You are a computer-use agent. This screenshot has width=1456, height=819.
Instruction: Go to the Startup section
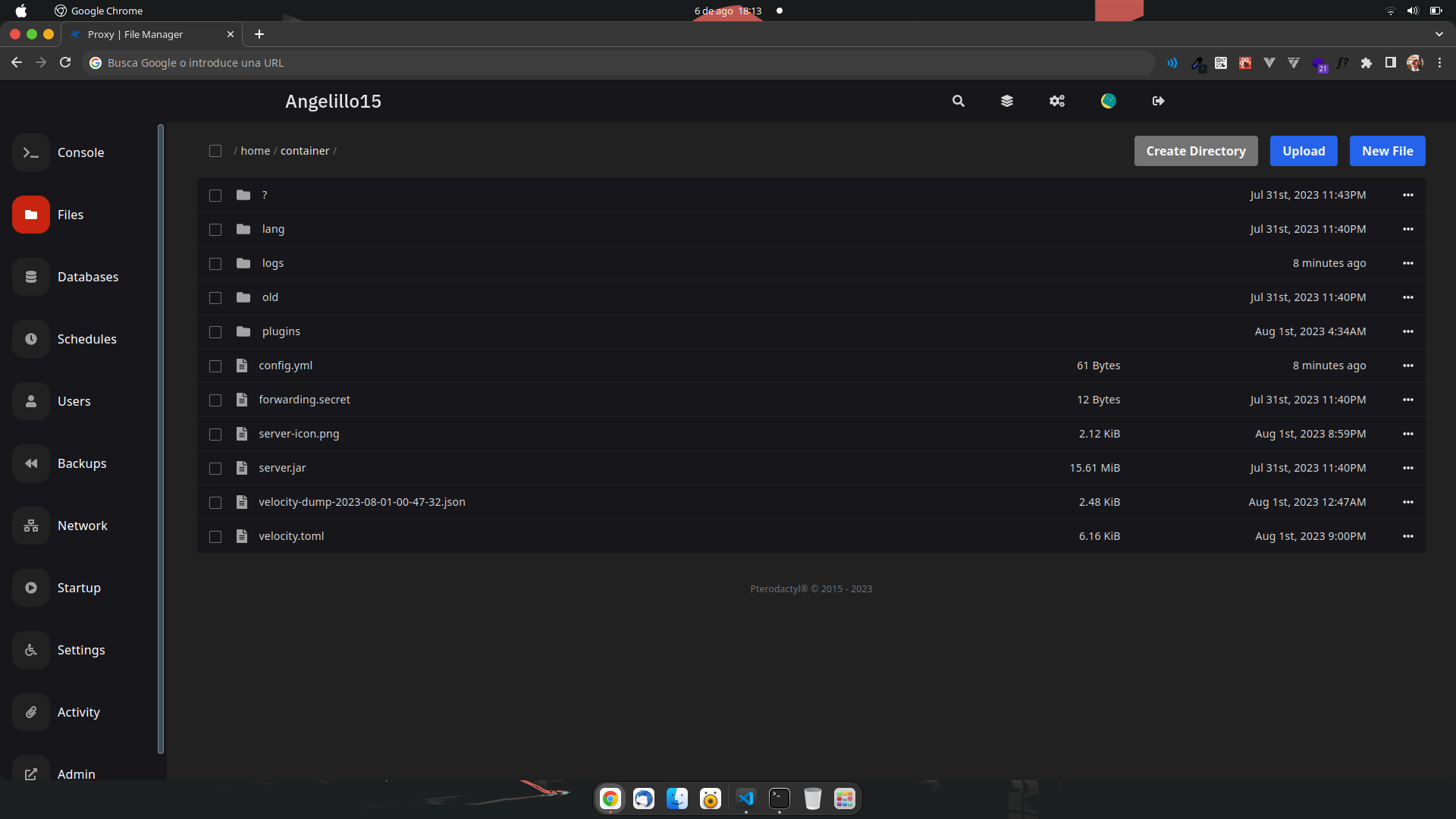79,588
